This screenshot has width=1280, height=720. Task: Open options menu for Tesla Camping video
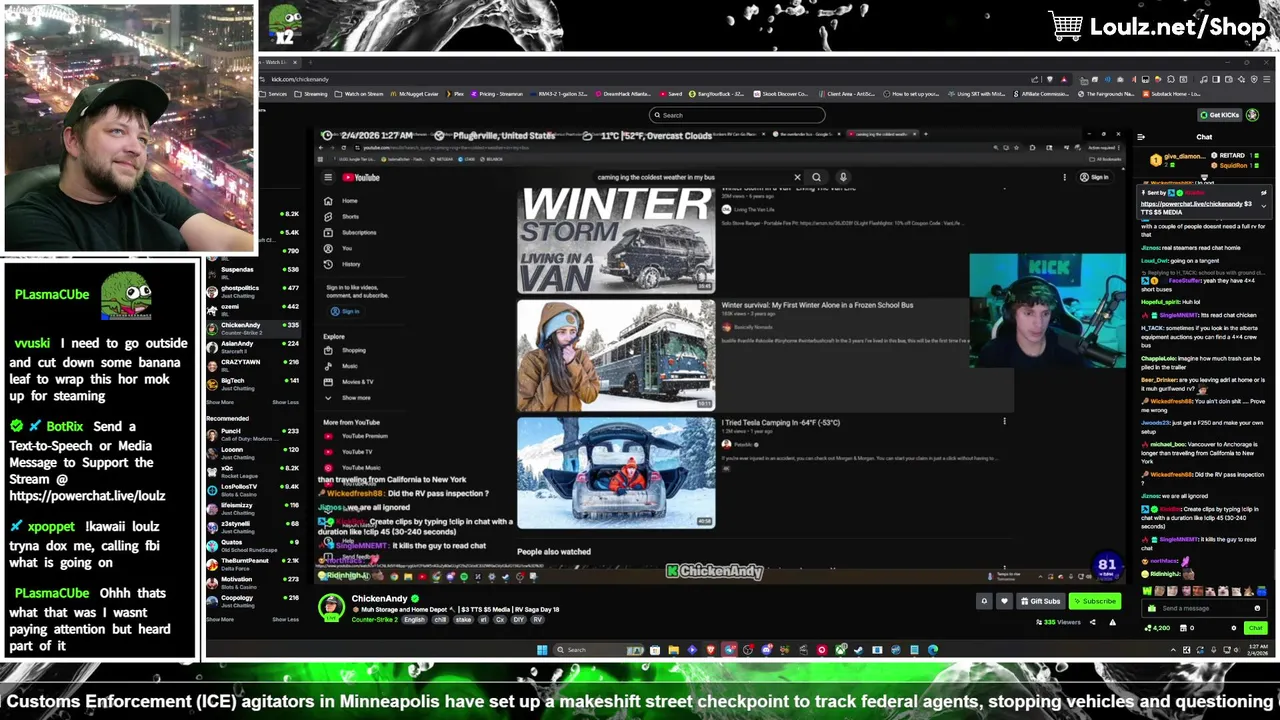[x=1004, y=422]
